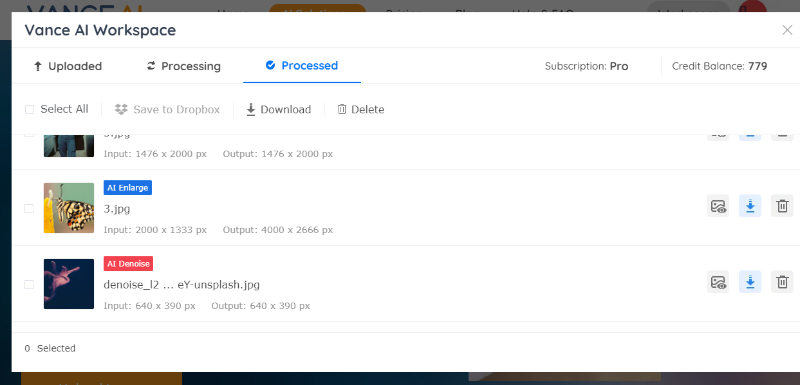800x385 pixels.
Task: Download the denoised unsplash image
Action: (750, 282)
